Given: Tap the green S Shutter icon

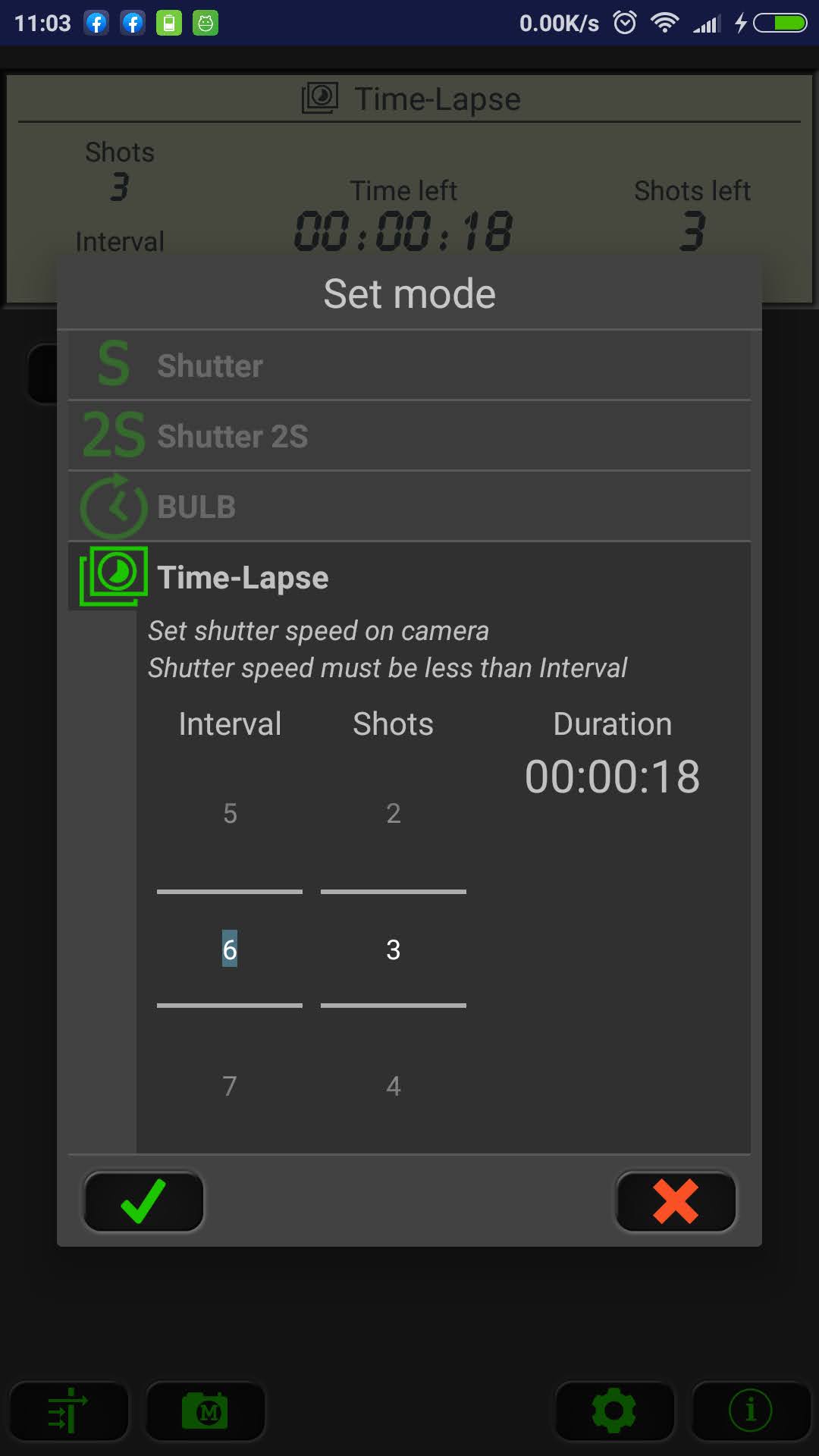Looking at the screenshot, I should click(x=113, y=364).
